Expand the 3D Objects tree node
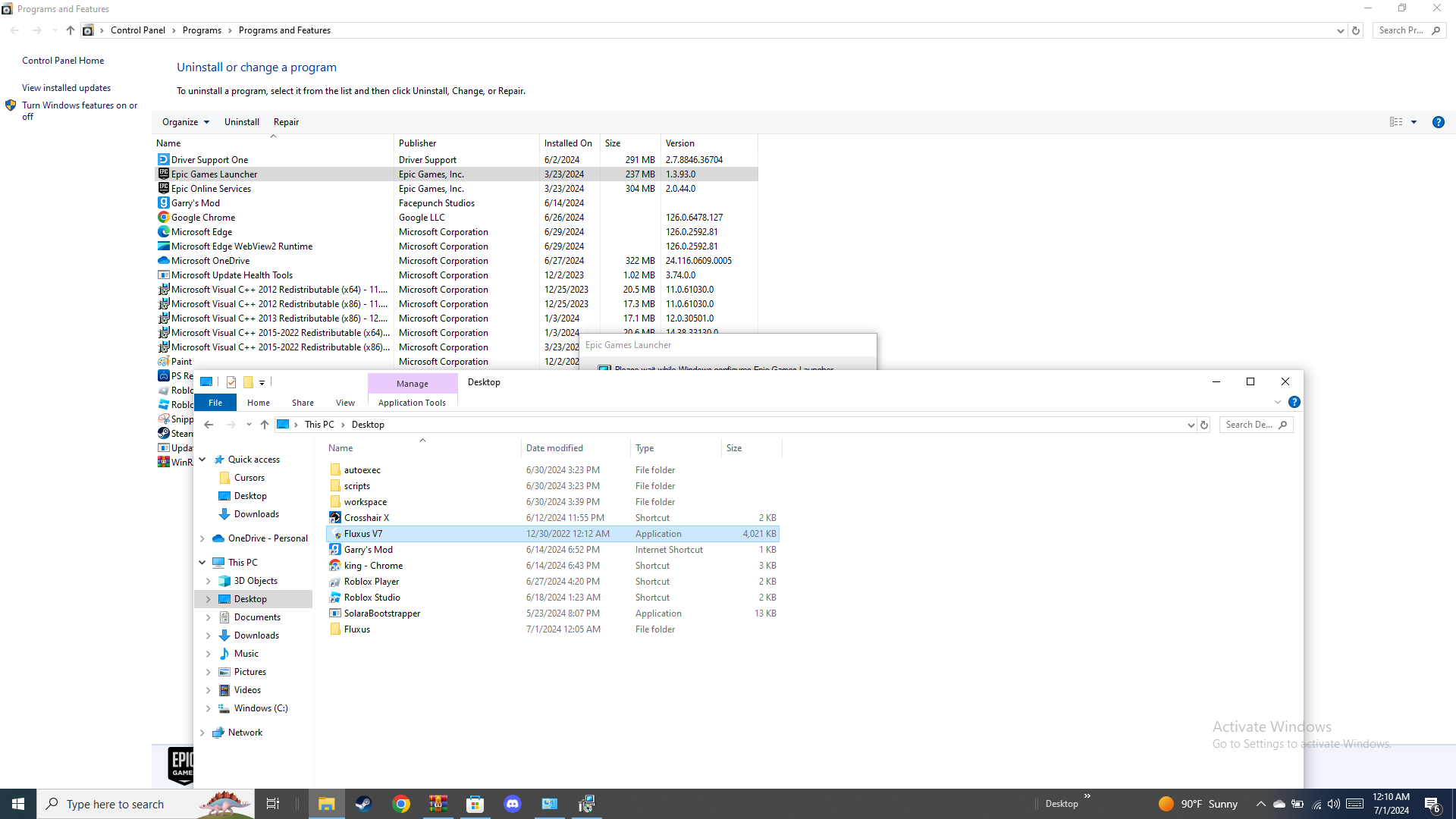This screenshot has height=819, width=1456. [x=209, y=581]
